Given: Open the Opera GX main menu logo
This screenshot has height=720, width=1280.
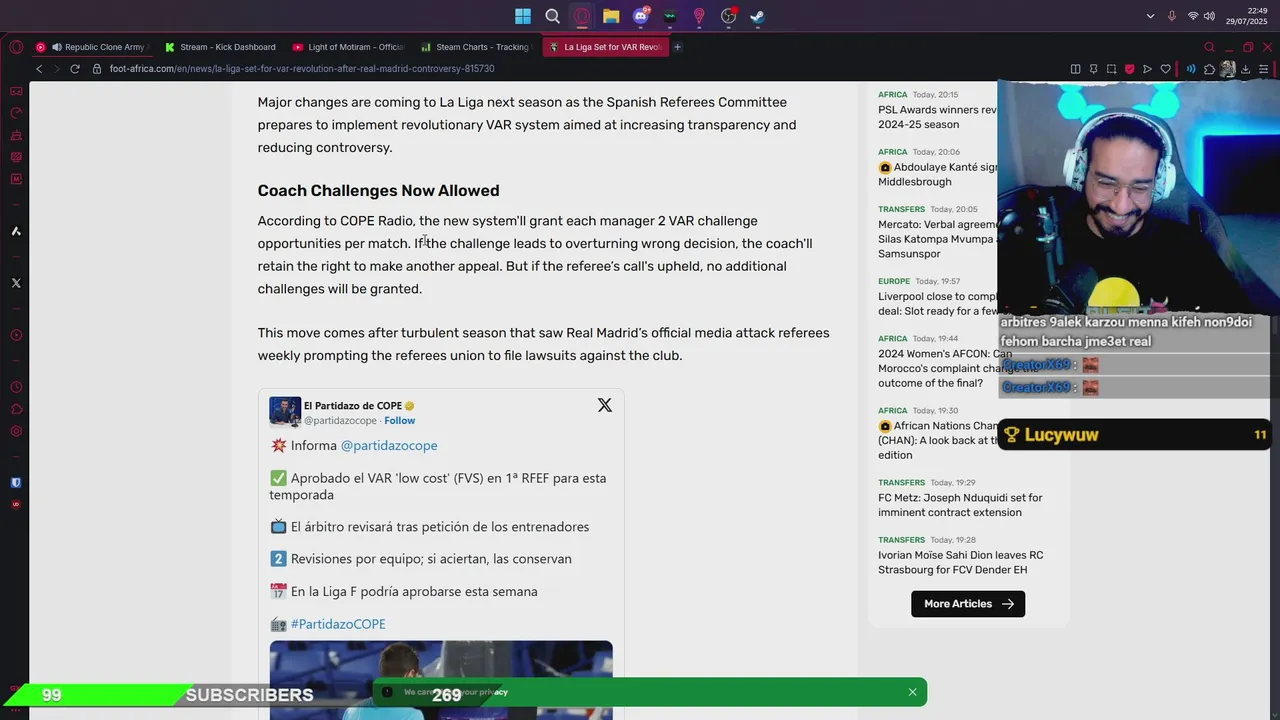Looking at the screenshot, I should click(x=16, y=47).
